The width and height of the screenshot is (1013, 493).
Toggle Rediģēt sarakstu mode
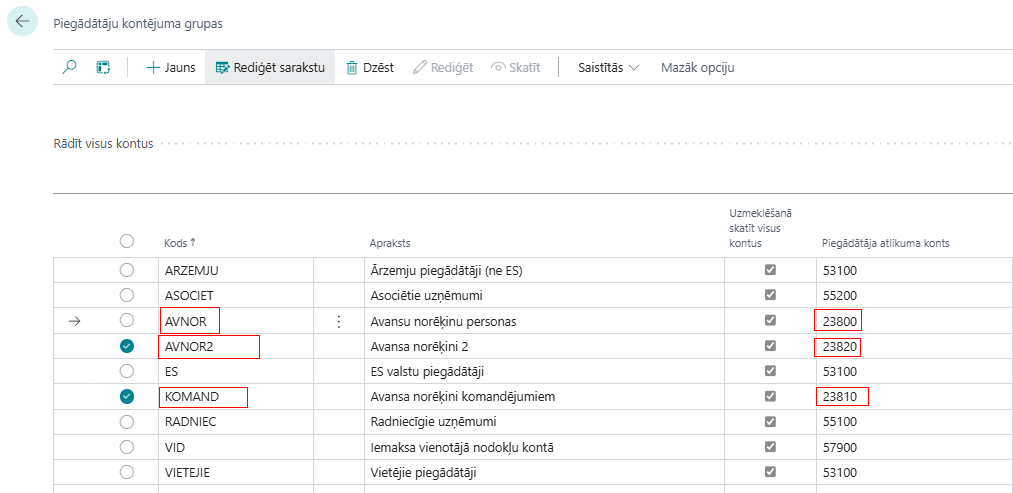(270, 67)
